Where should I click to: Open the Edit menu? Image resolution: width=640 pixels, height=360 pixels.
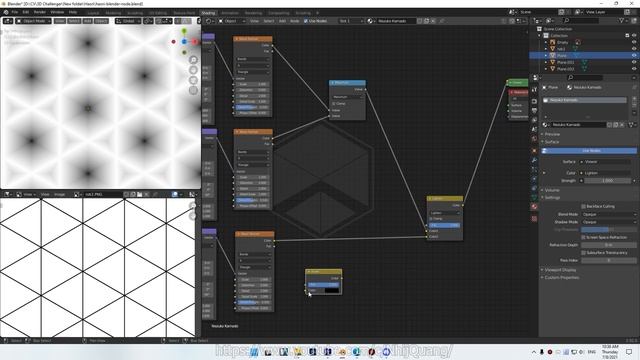click(x=26, y=12)
